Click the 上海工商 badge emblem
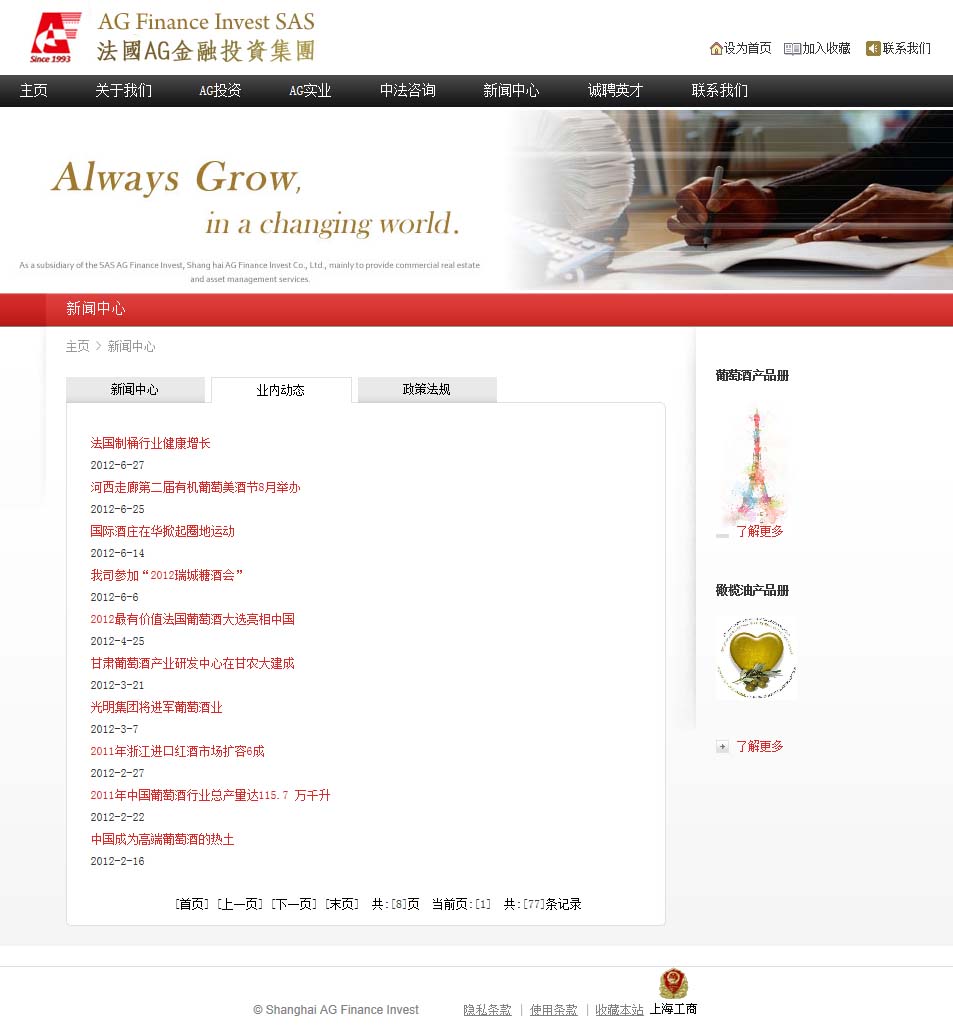The image size is (953, 1028). pyautogui.click(x=673, y=983)
